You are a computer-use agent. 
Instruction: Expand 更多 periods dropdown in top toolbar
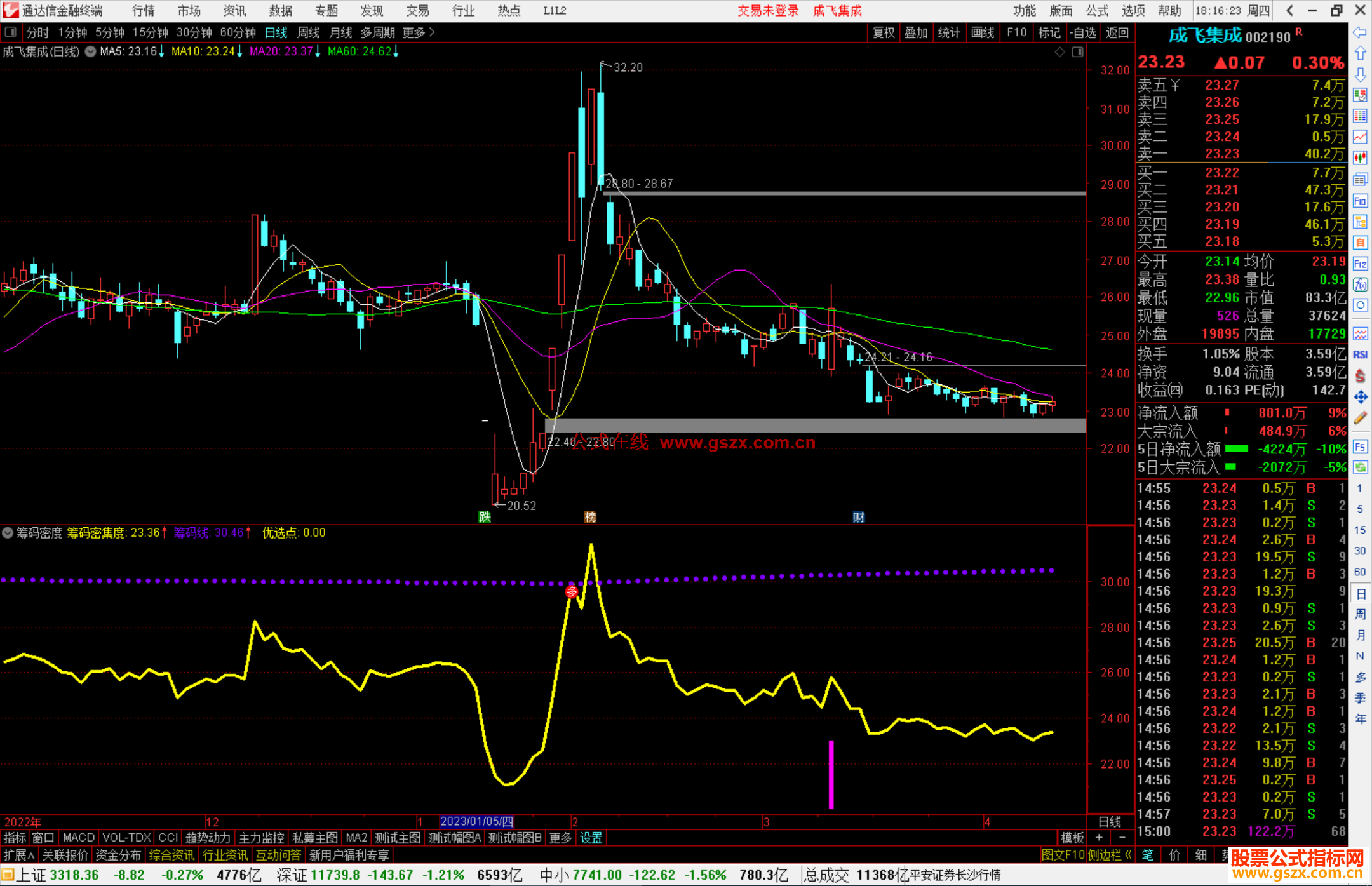coord(419,32)
